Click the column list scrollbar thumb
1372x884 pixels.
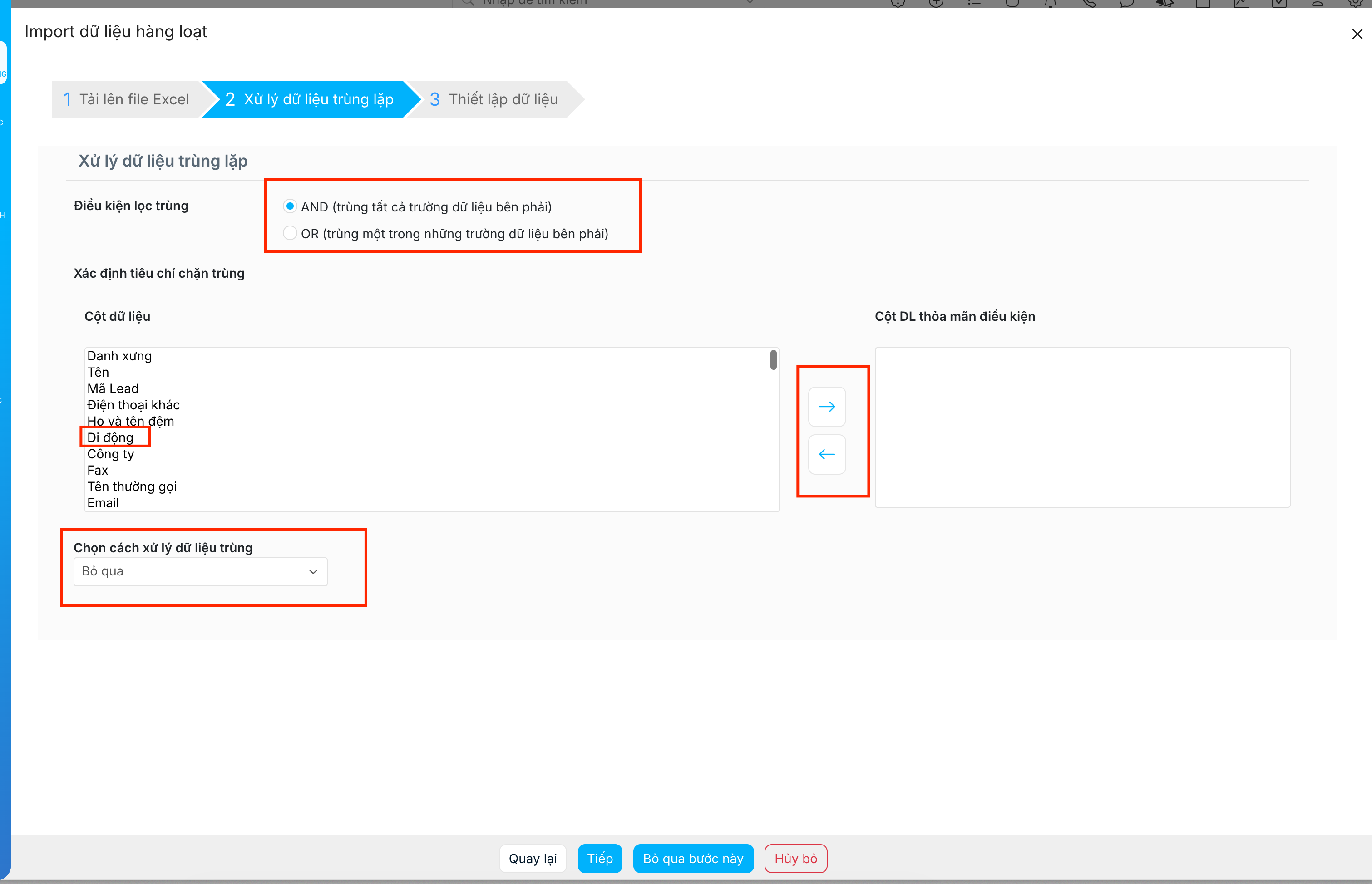[773, 360]
